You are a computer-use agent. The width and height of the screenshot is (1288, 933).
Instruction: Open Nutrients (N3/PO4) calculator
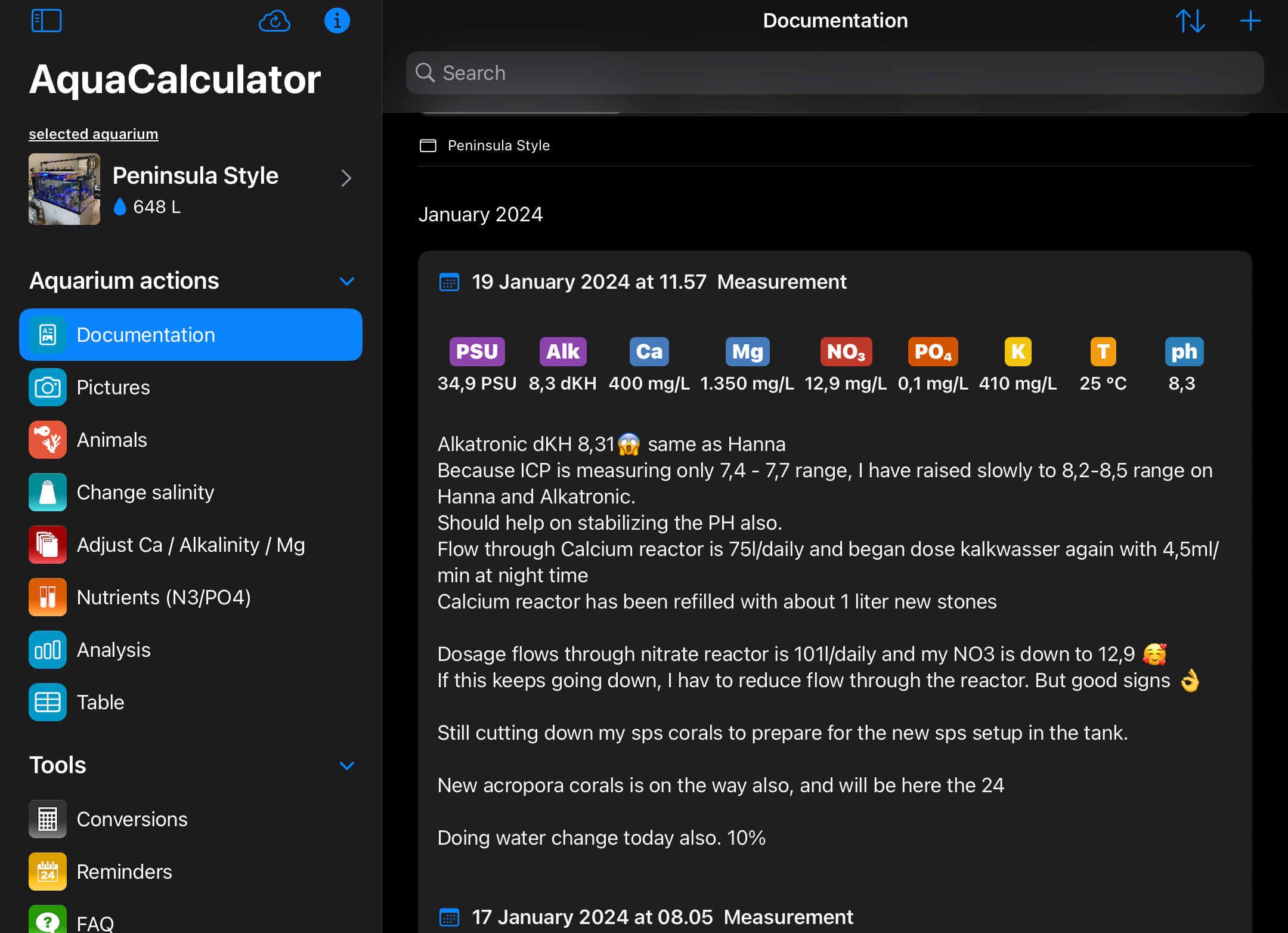pyautogui.click(x=163, y=598)
